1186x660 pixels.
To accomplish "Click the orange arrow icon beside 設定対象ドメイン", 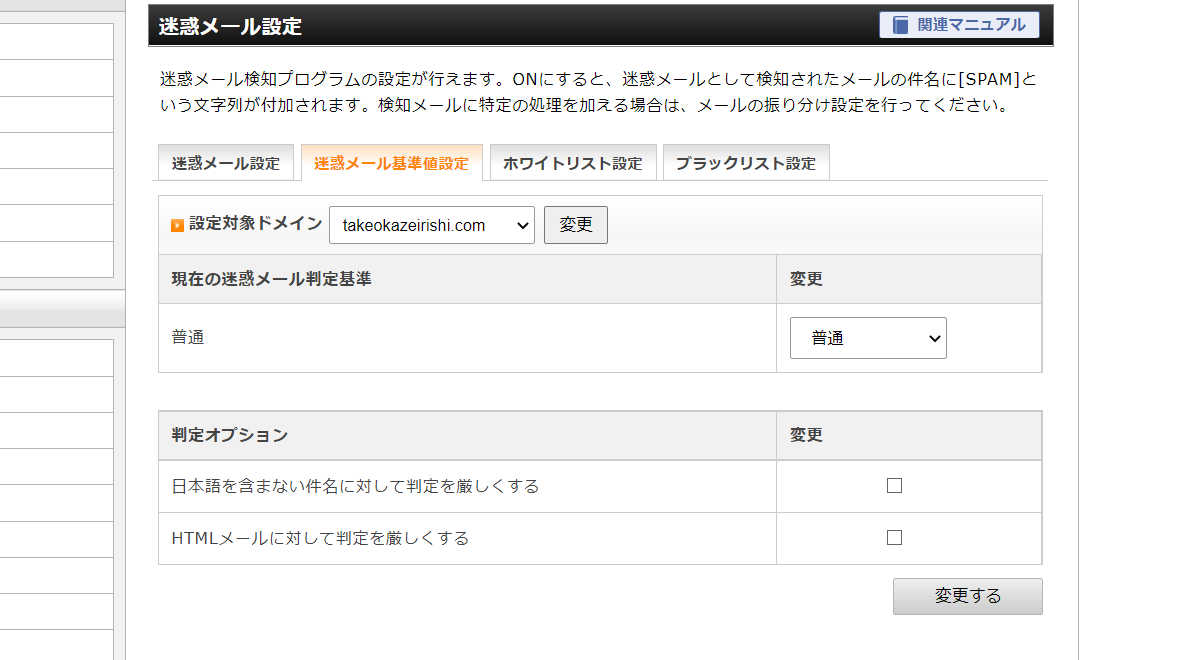I will [177, 225].
